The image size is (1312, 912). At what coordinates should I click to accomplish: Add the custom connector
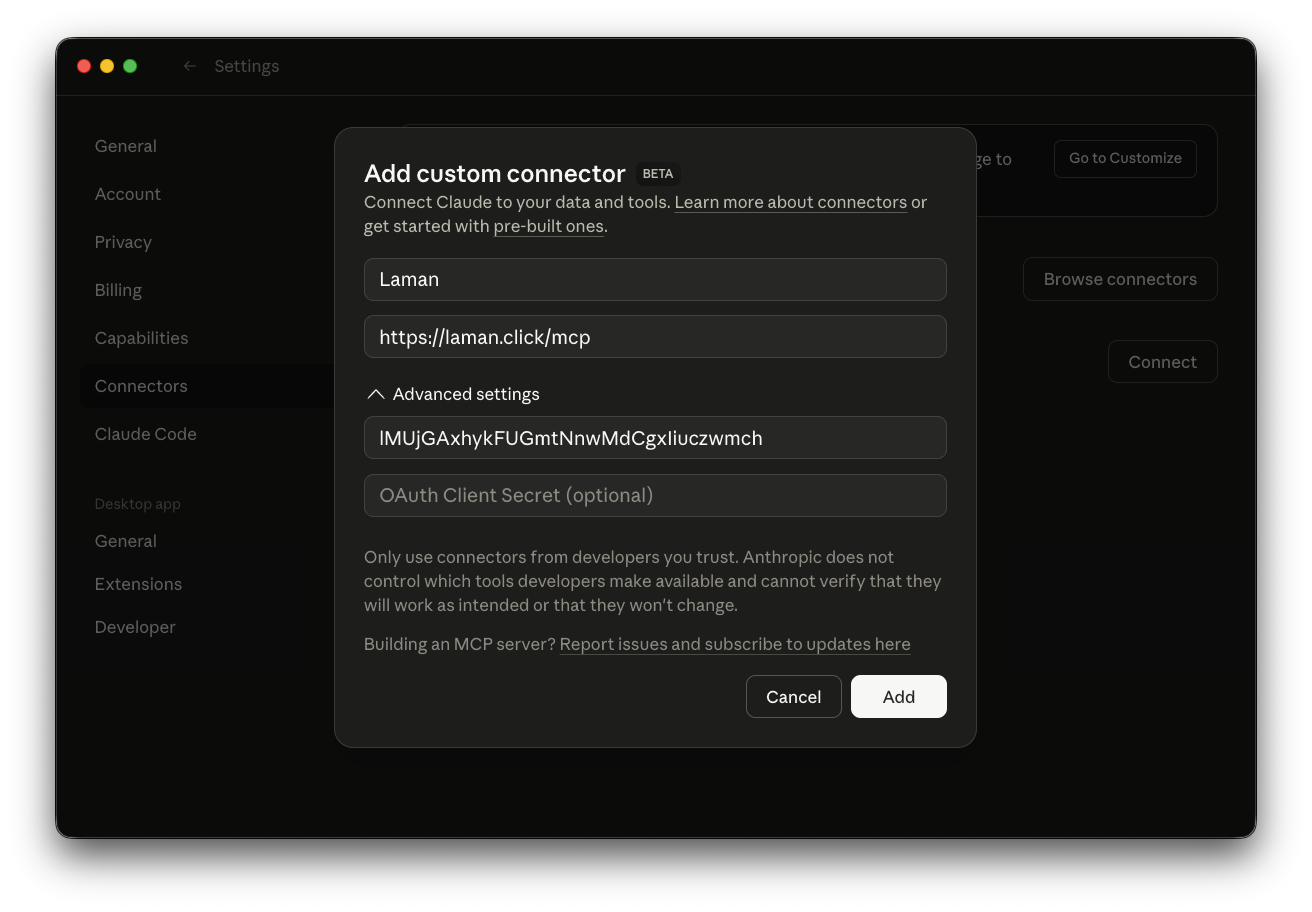tap(899, 697)
